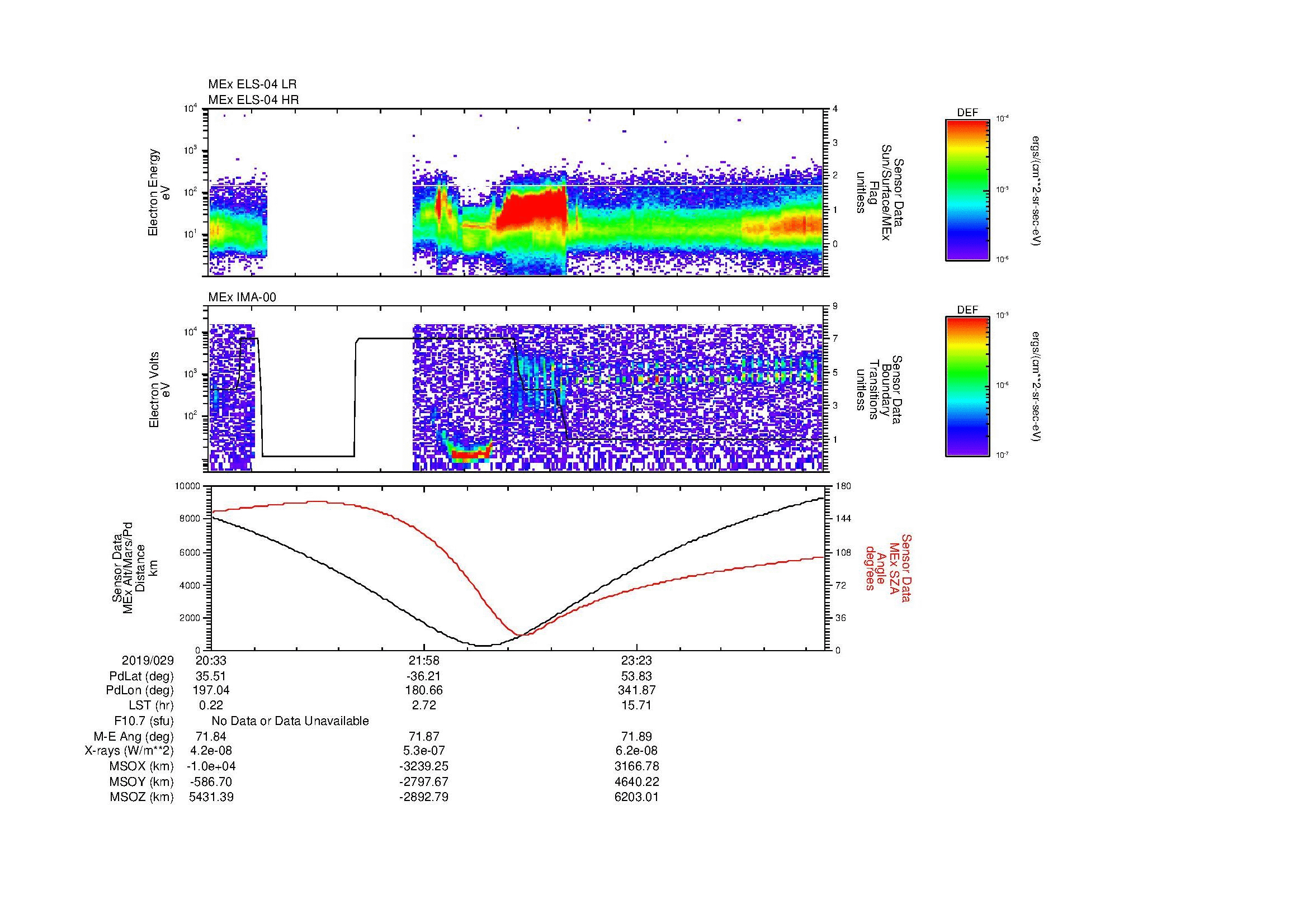Click PdLat value '53.83'
Screen dimensions: 1308x924
(636, 676)
